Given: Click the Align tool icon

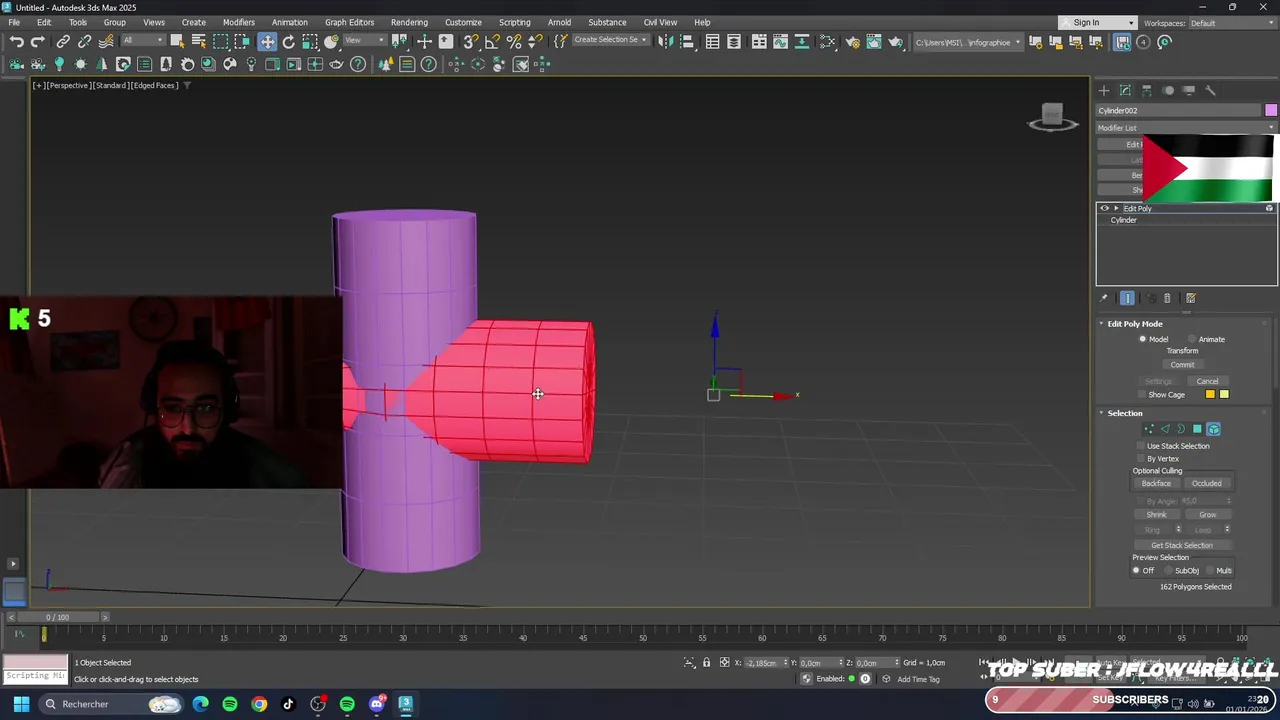Looking at the screenshot, I should click(x=687, y=42).
